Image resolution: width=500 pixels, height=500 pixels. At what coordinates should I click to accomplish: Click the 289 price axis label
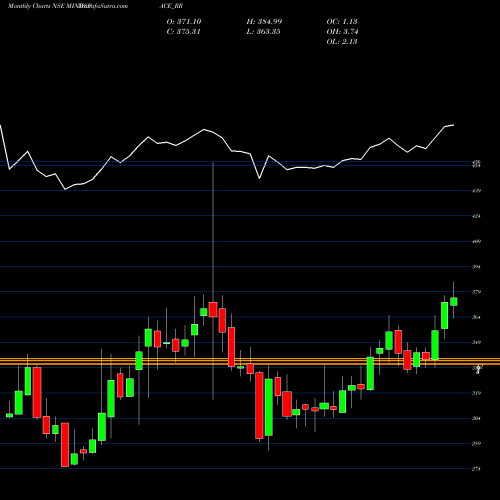coord(476,443)
